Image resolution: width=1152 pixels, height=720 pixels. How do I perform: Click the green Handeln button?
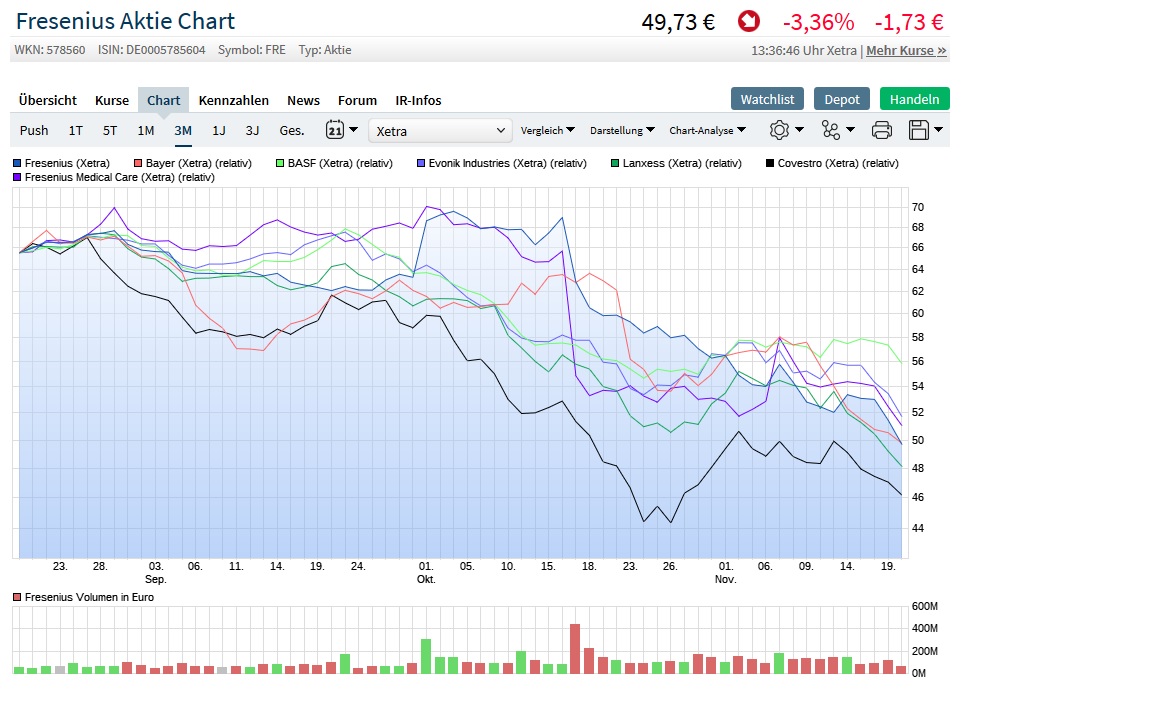(914, 99)
